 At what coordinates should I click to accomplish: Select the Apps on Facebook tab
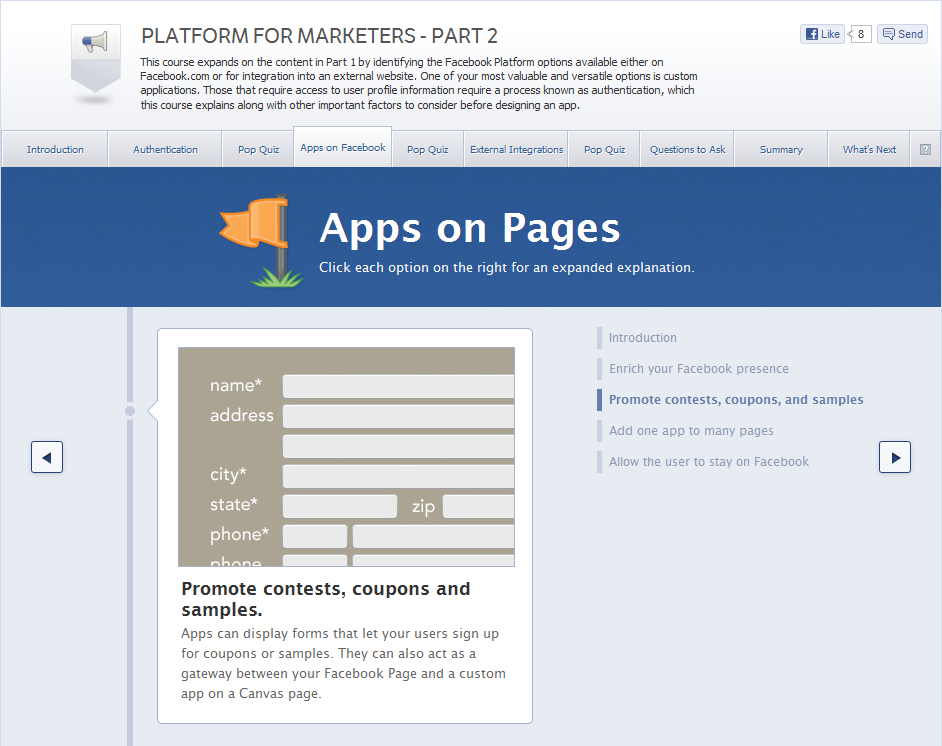point(342,147)
